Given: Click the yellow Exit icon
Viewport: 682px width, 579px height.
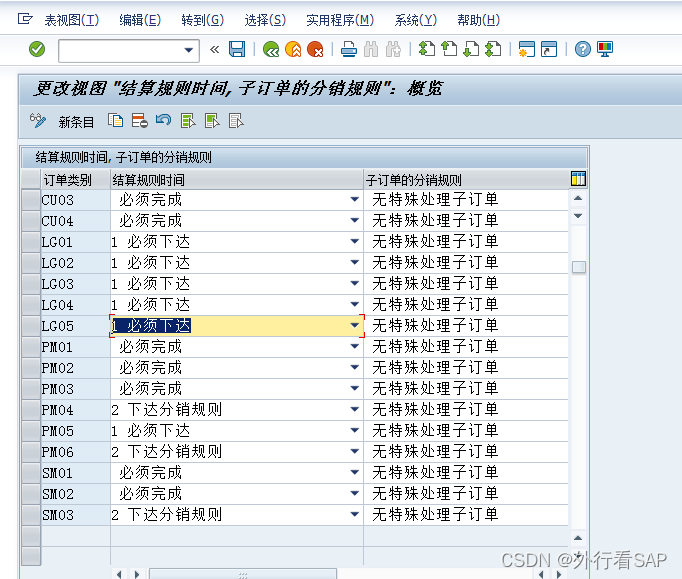Looking at the screenshot, I should click(x=293, y=49).
